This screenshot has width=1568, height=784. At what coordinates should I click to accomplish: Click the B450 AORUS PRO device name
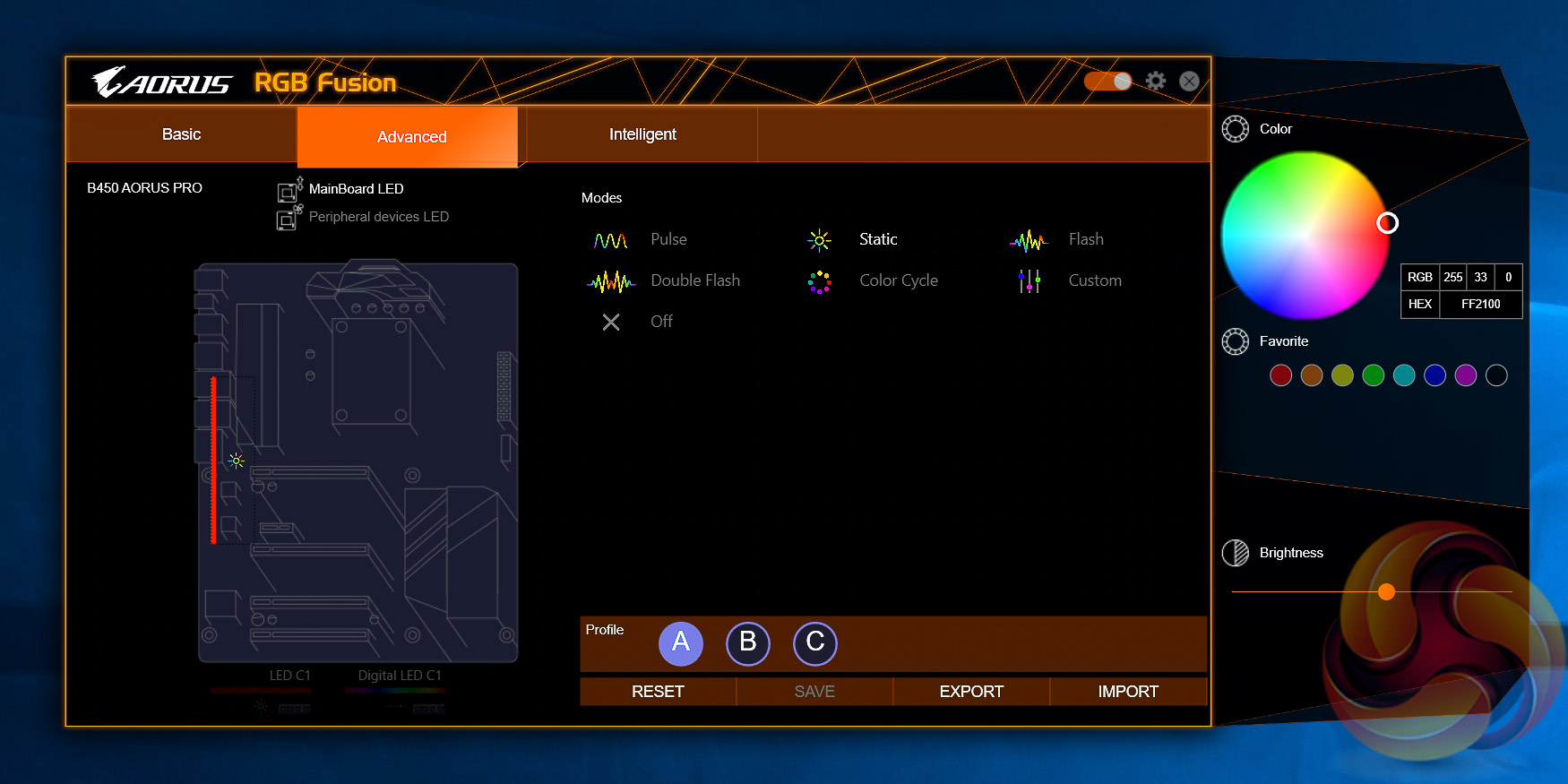(x=144, y=188)
